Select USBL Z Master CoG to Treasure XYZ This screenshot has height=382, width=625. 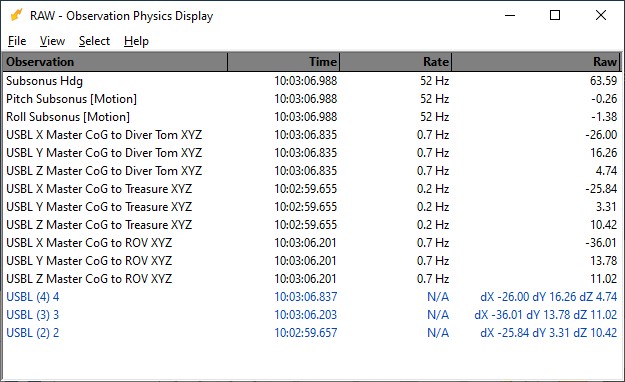pyautogui.click(x=312, y=225)
